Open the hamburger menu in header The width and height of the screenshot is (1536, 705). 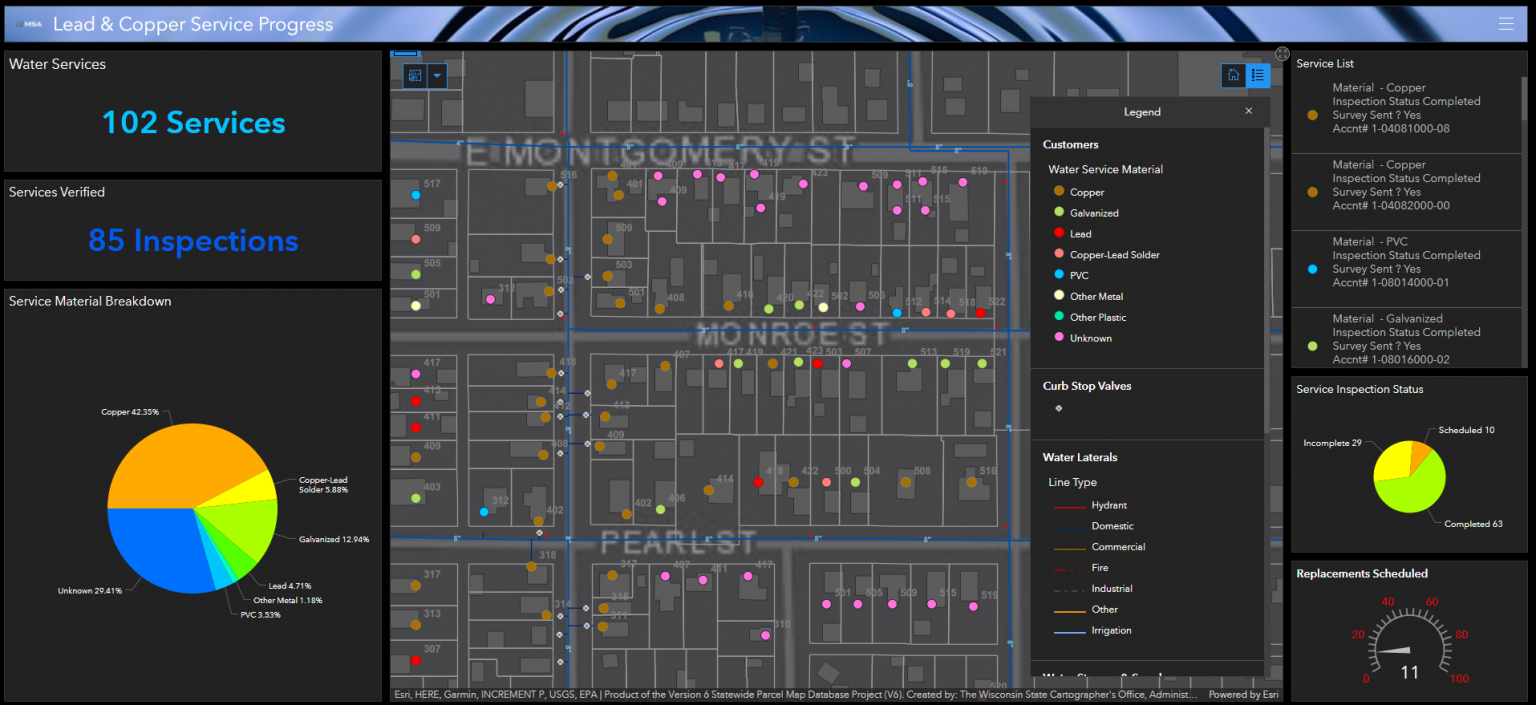[x=1506, y=24]
